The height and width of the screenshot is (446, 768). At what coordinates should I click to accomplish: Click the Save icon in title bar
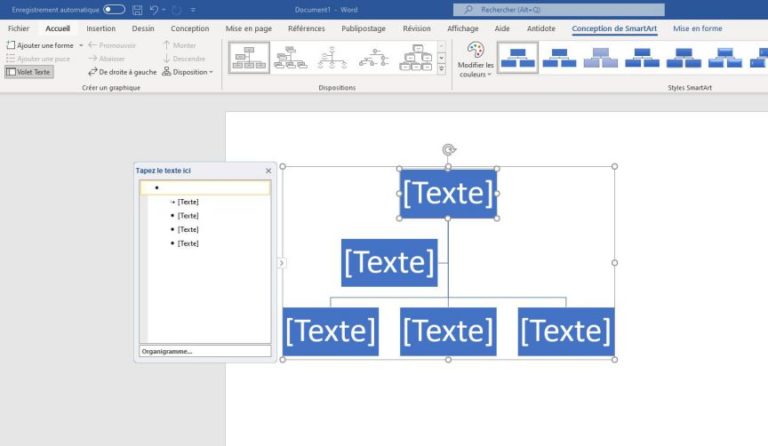click(x=137, y=9)
